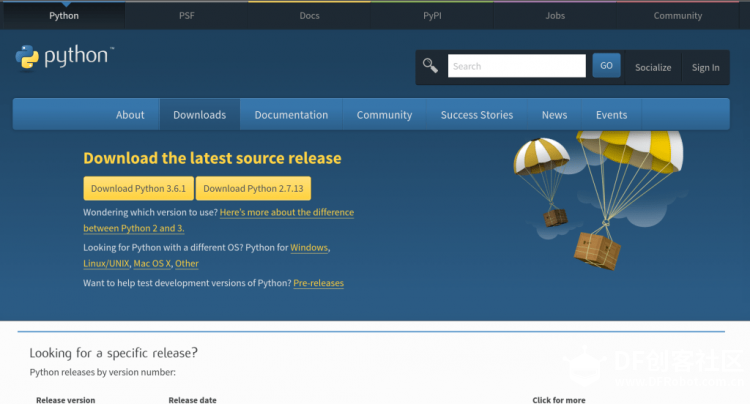This screenshot has height=404, width=750.
Task: Click the 'Release version' column header
Action: coord(66,400)
